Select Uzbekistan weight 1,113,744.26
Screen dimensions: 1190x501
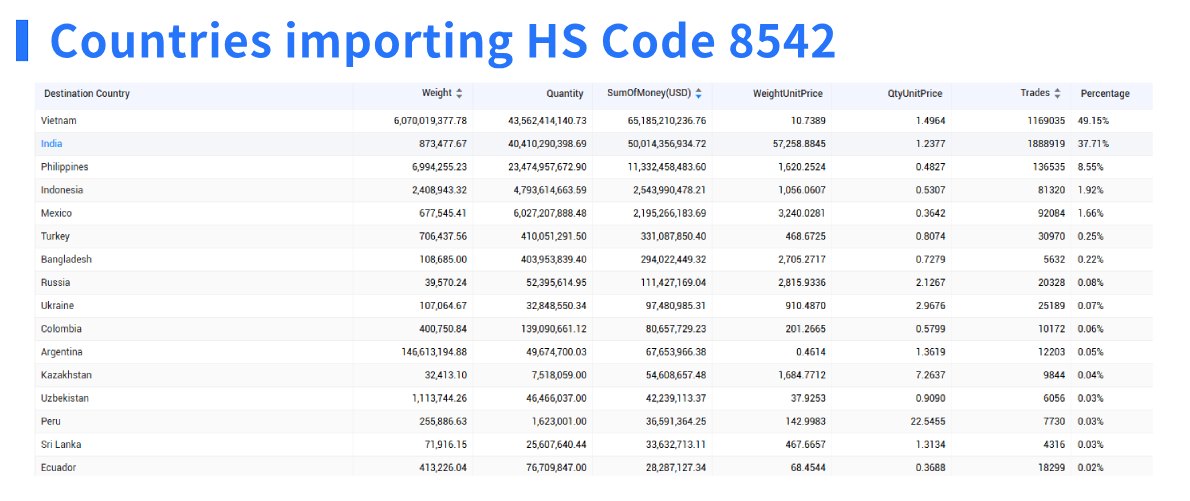437,399
